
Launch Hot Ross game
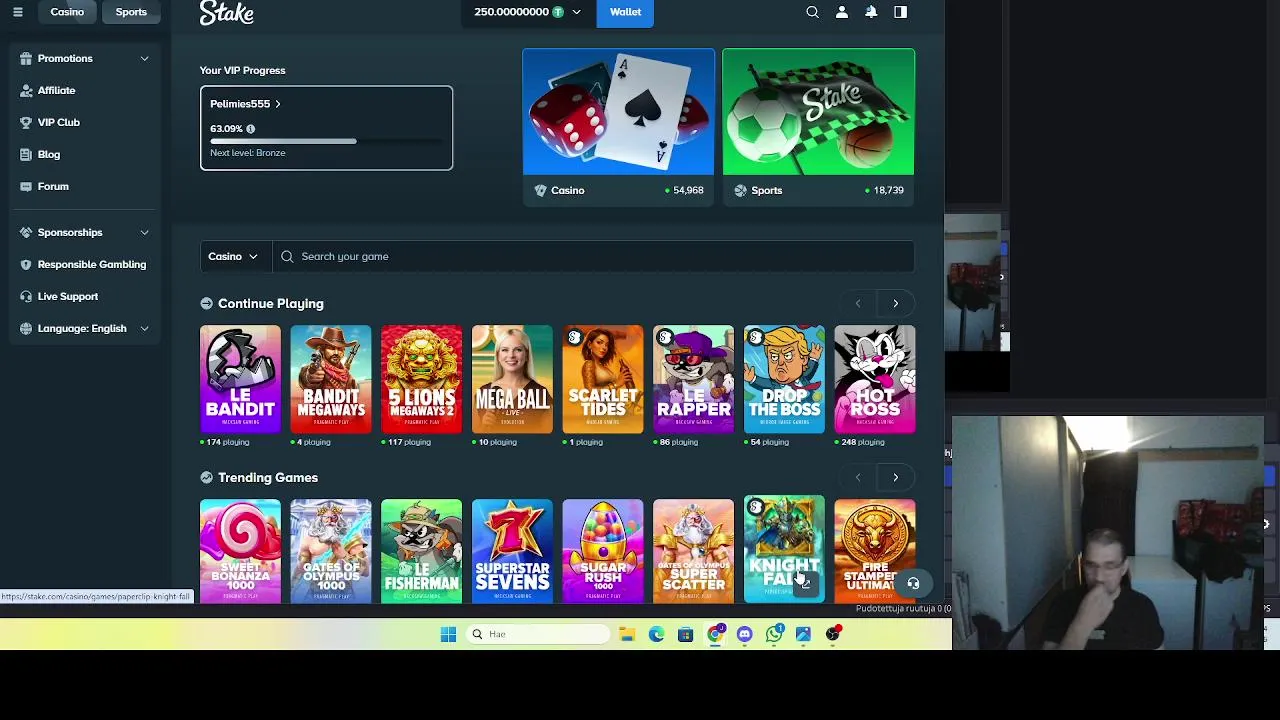click(875, 379)
